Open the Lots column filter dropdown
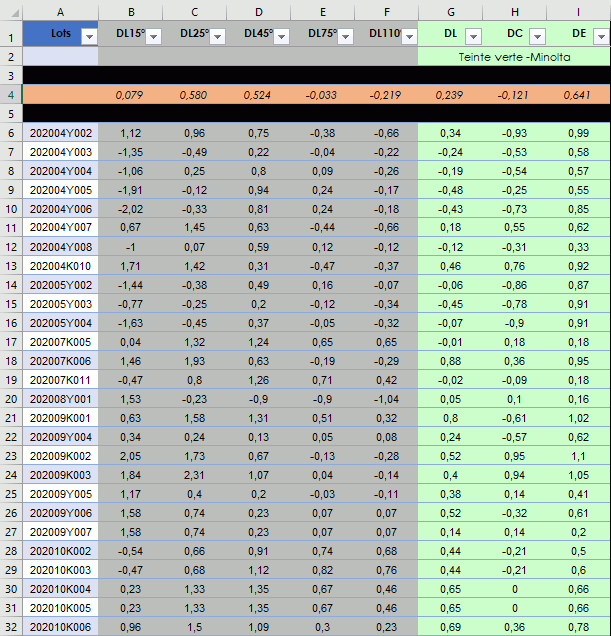The width and height of the screenshot is (611, 636). pos(88,36)
